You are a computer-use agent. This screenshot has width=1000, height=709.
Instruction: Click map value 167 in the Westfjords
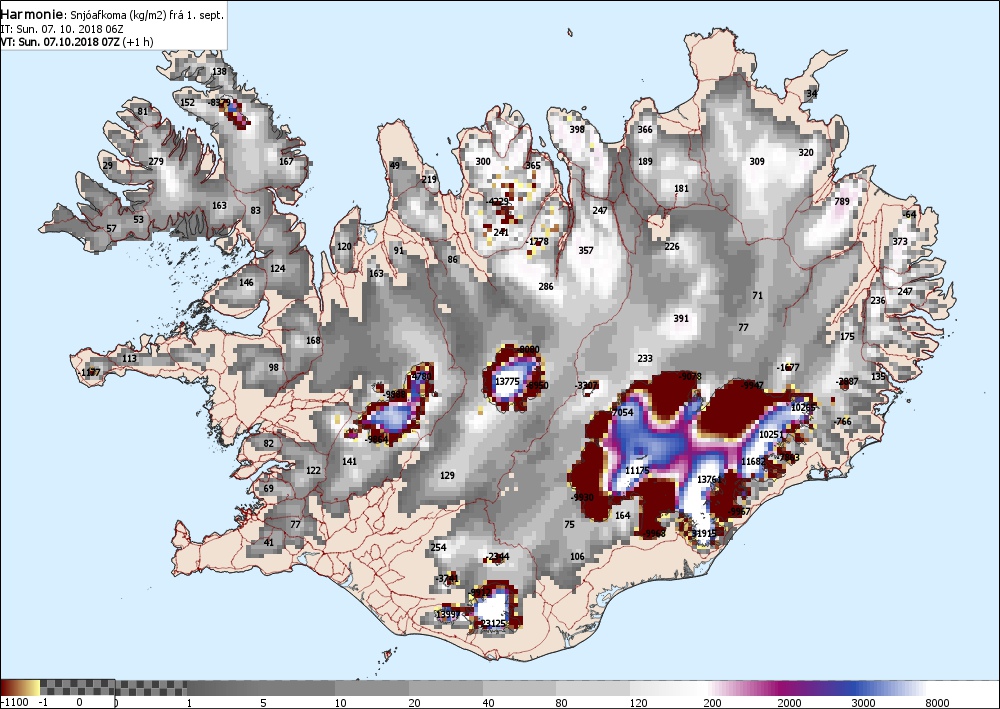(286, 161)
